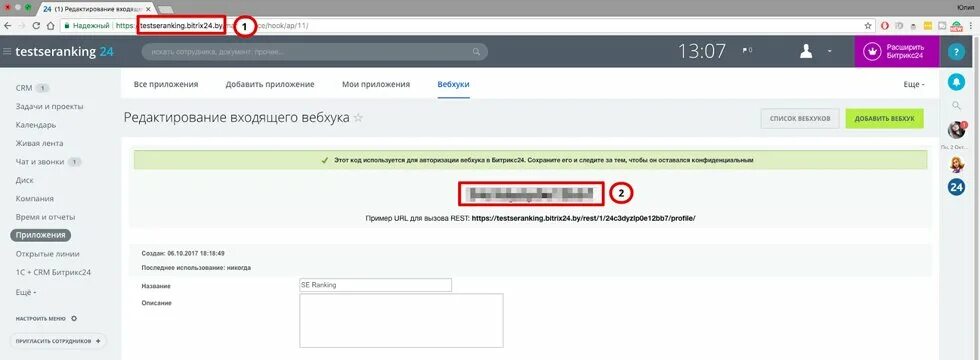
Task: Click the NEW badge extension icon
Action: pos(956,26)
